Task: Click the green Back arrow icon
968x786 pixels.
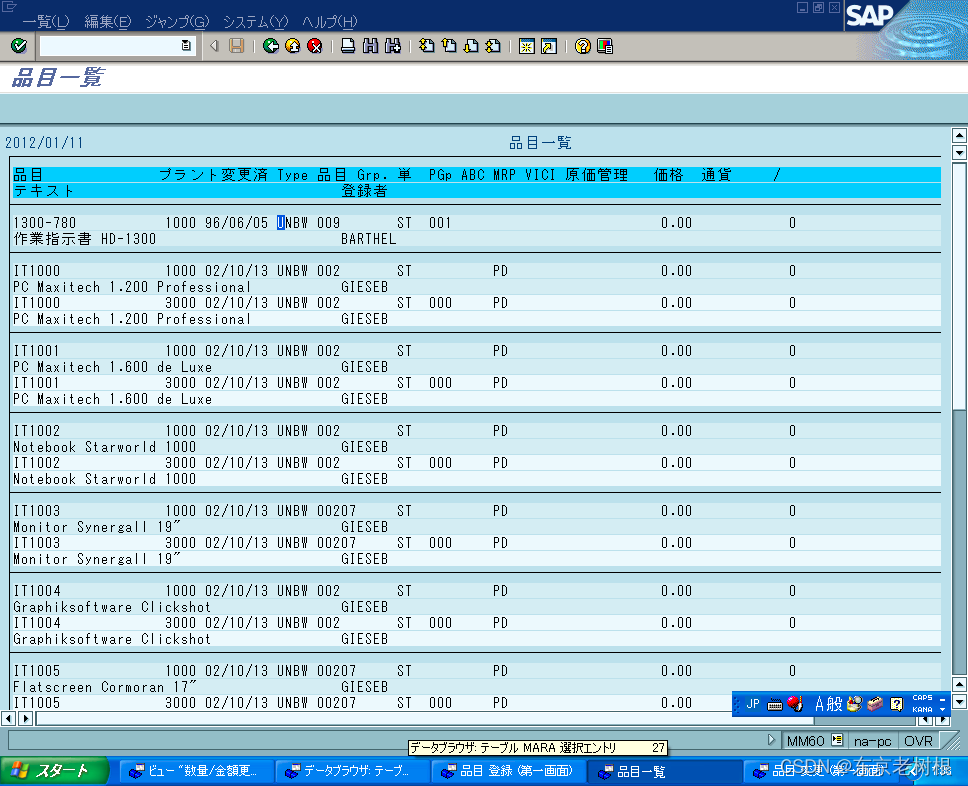Action: pos(270,46)
